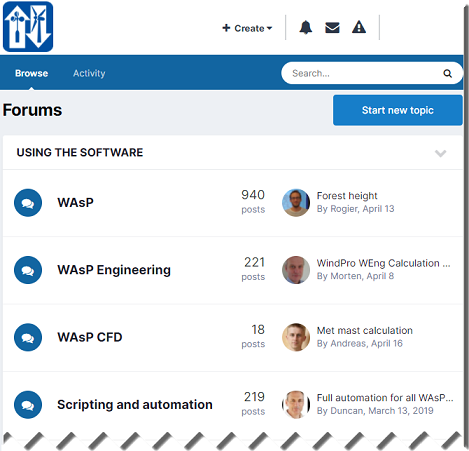Image resolution: width=469 pixels, height=451 pixels.
Task: Open the messages envelope icon
Action: coord(332,27)
